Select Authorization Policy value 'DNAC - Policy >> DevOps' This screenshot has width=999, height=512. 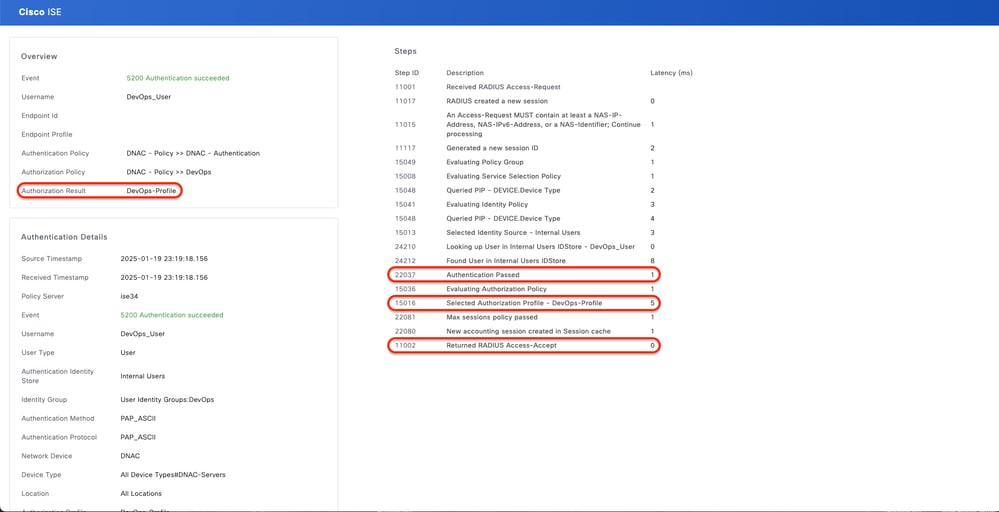coord(169,172)
